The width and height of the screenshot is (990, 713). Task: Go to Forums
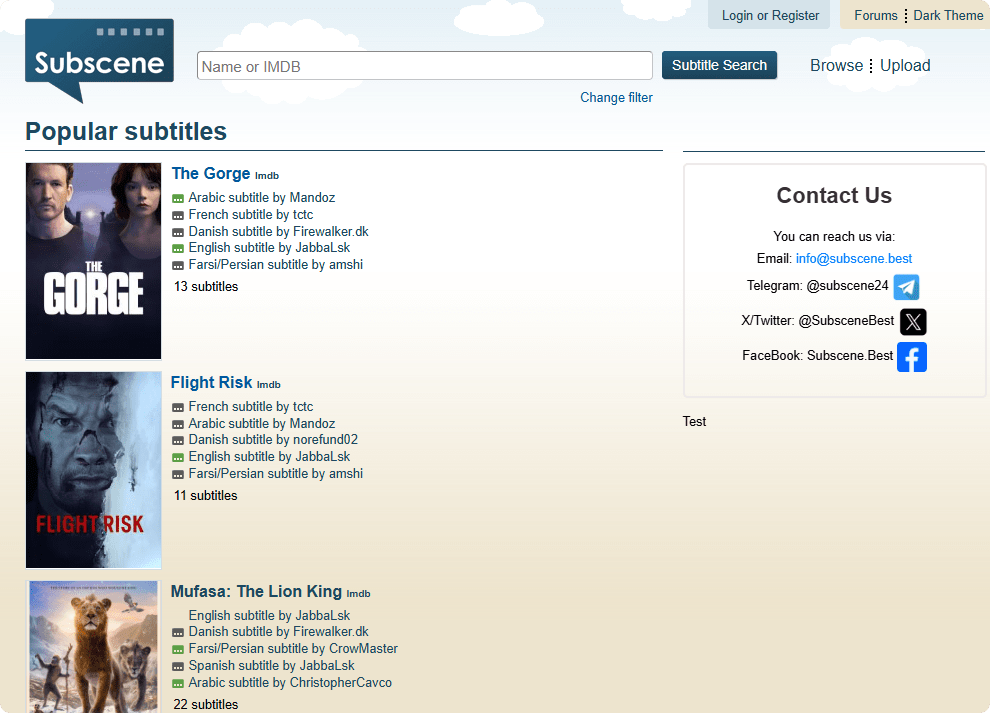[875, 15]
